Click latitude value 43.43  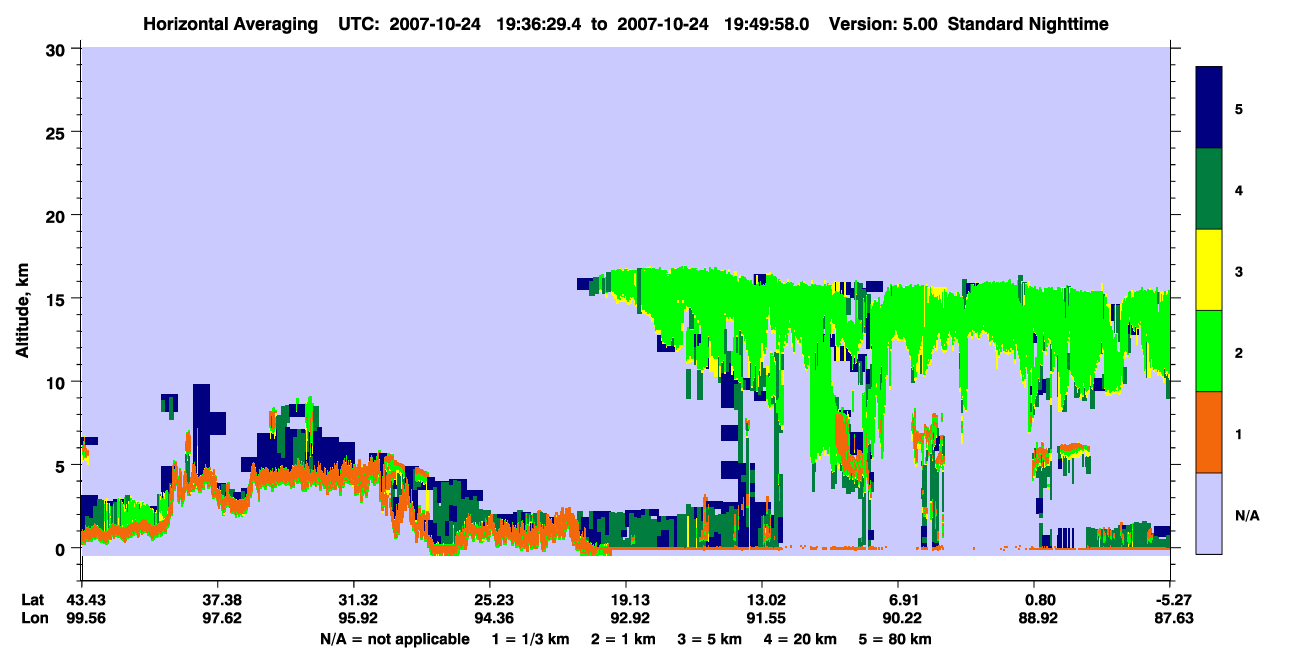click(82, 600)
